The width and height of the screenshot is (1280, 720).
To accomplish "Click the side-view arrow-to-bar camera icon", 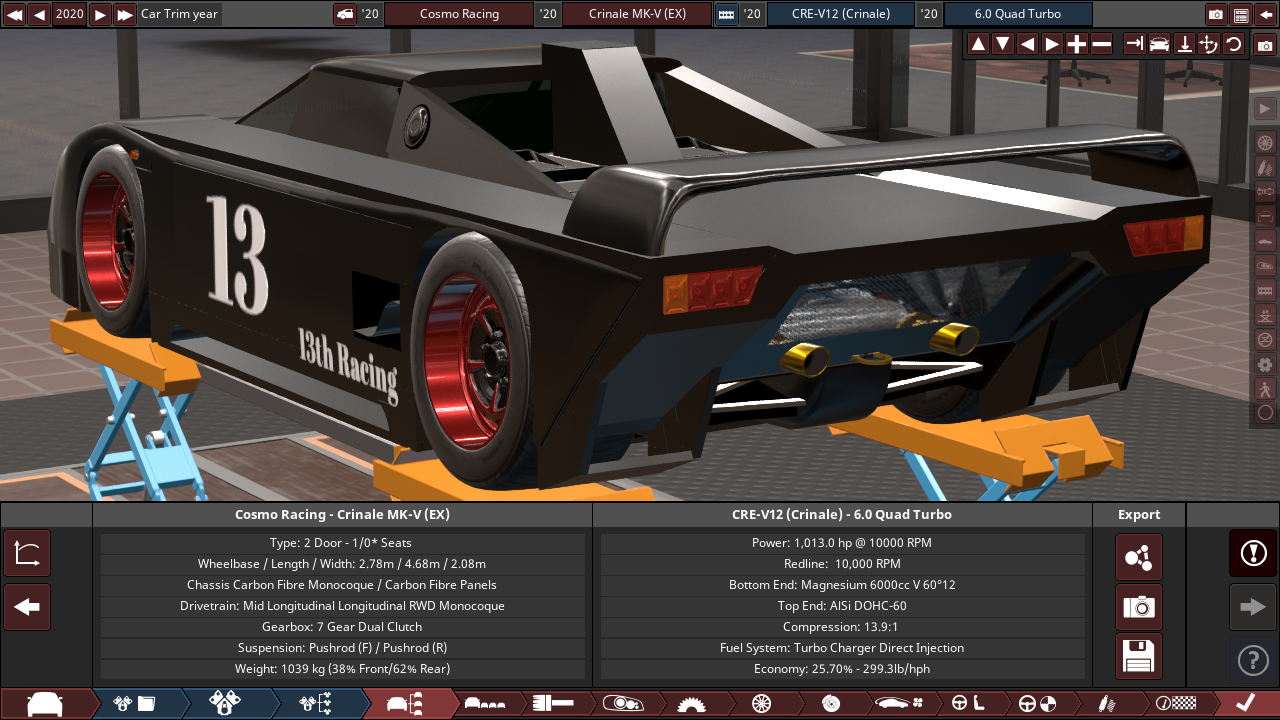I will (1134, 44).
